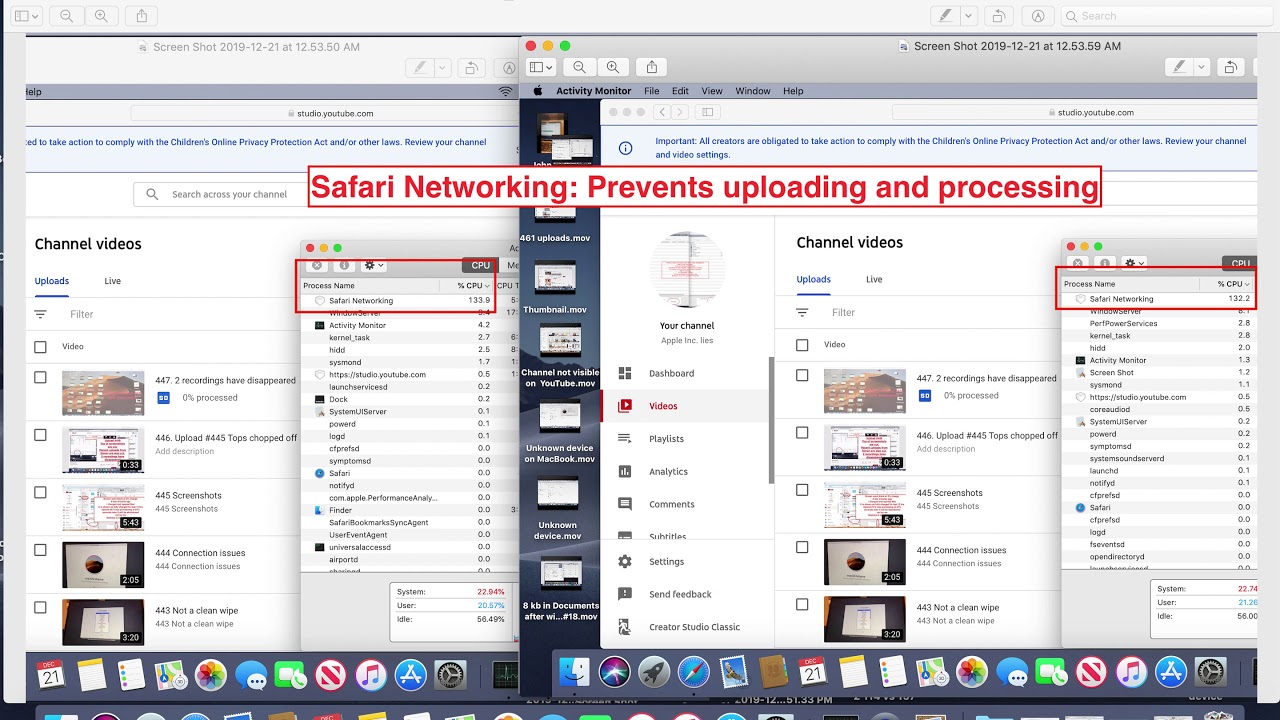Expand the markup dropdown arrow in the rearmost Preview toolbar
Screen dimensions: 1280x720
pos(968,16)
